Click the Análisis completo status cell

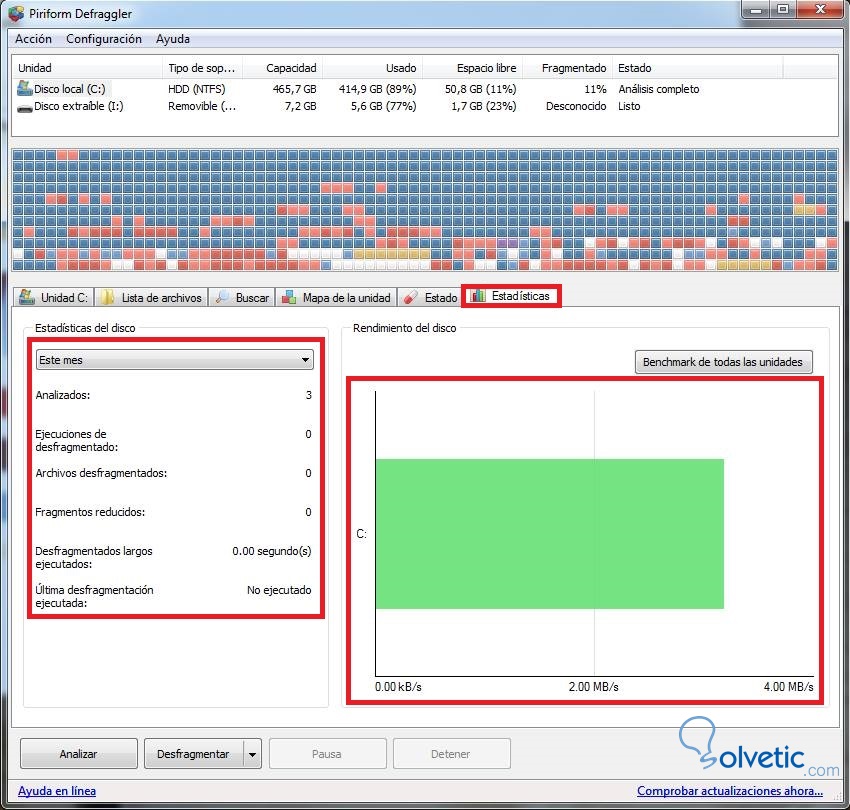point(659,89)
